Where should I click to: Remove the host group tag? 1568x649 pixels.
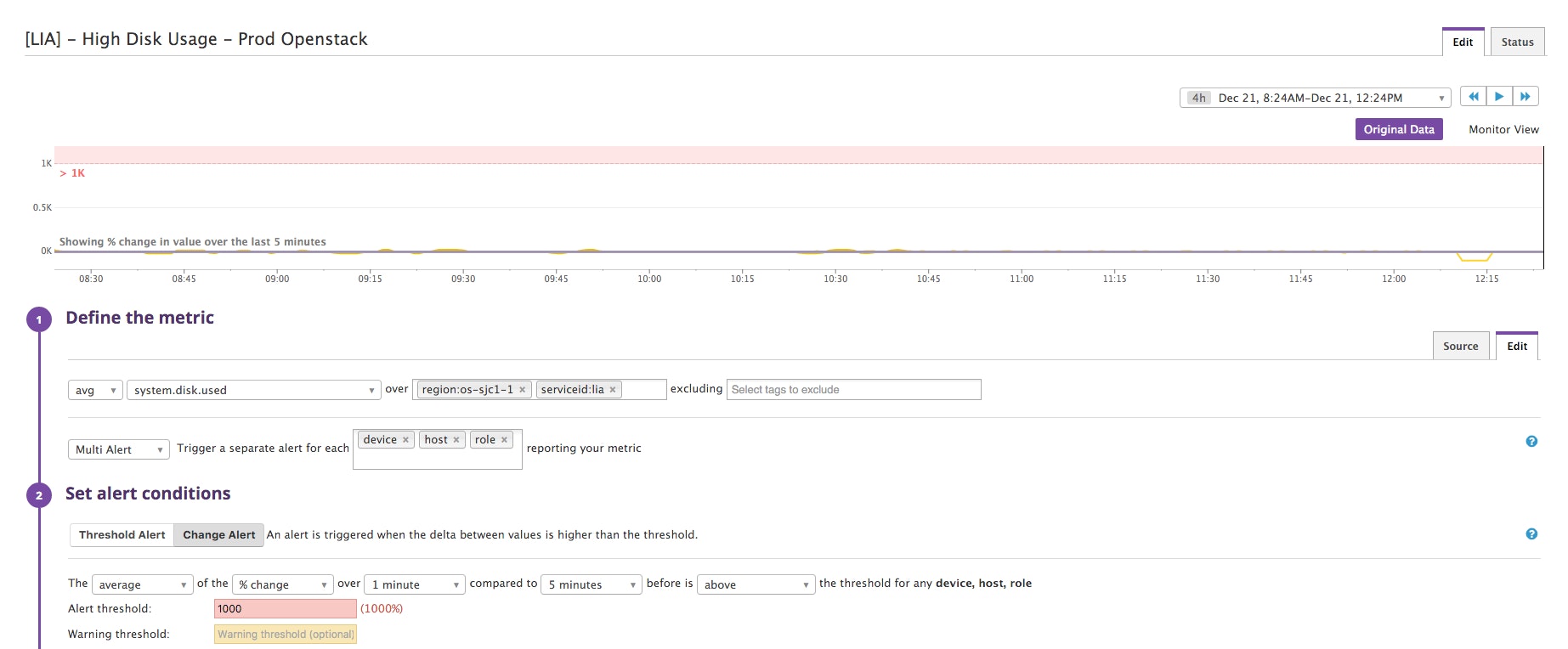pos(456,440)
